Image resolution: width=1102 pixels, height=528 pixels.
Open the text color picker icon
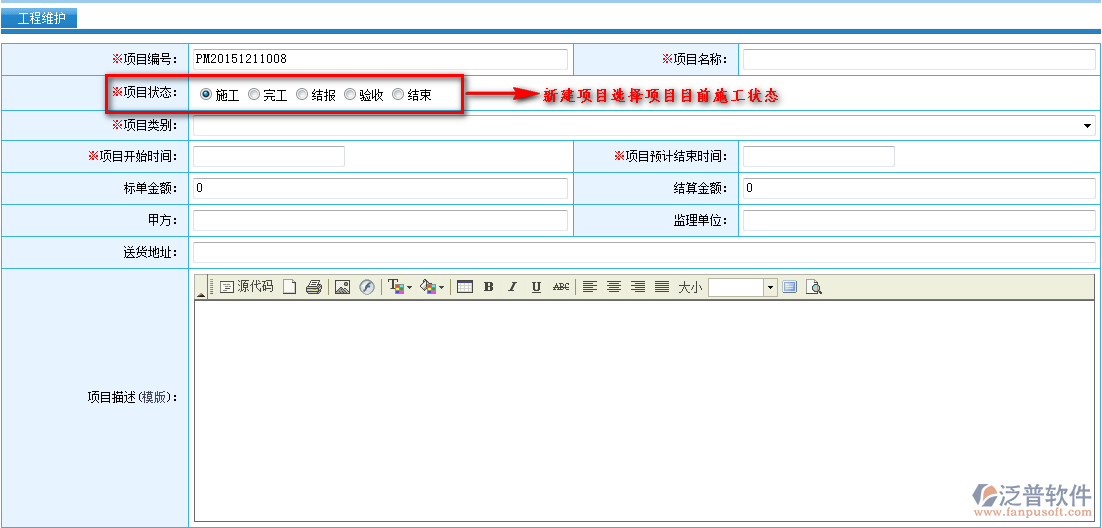[x=400, y=287]
